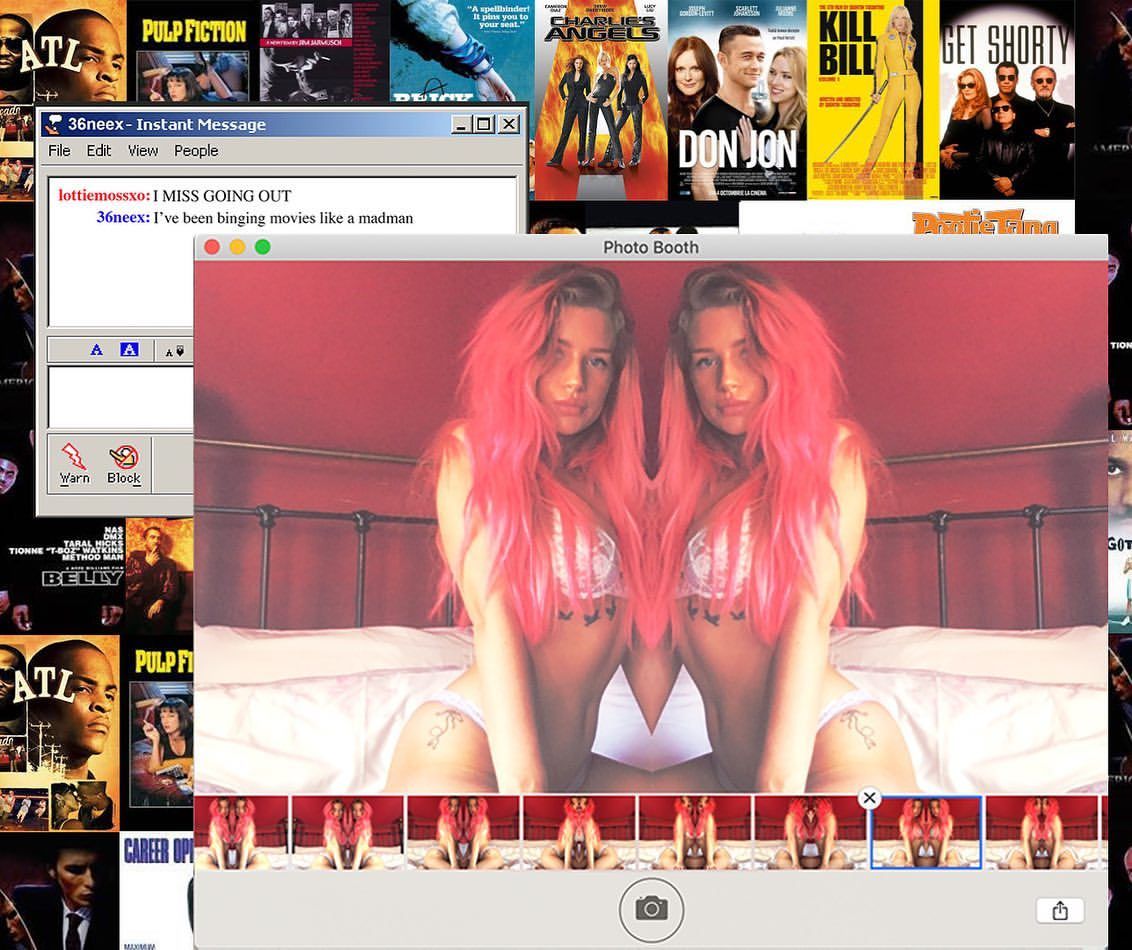Select thumbnail immediately right of the highlighted one

[x=1041, y=833]
